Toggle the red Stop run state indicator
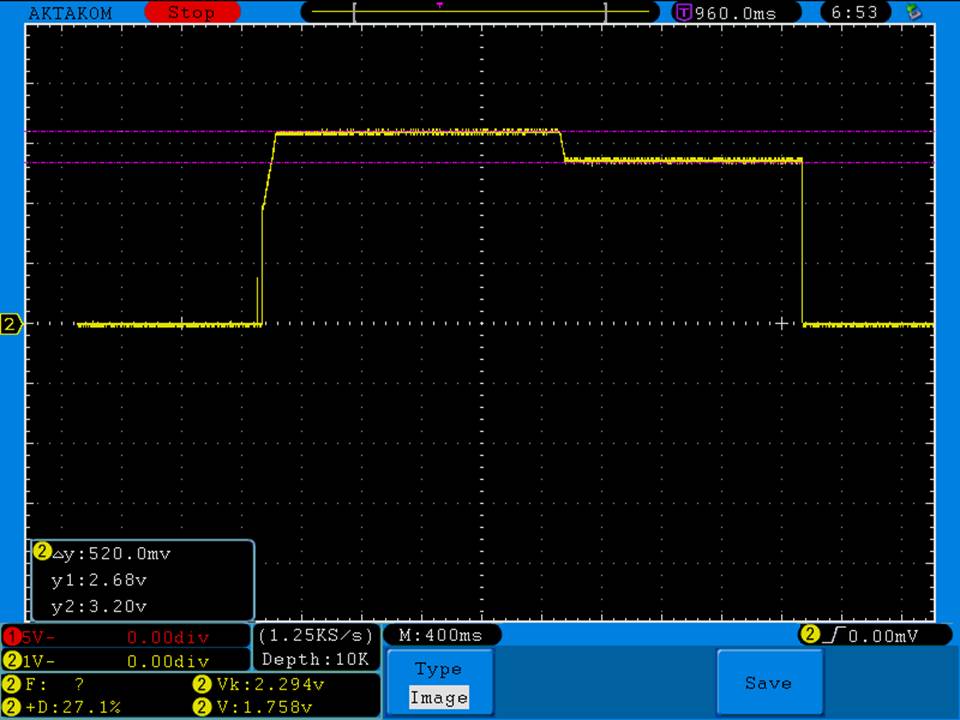This screenshot has height=720, width=960. pos(191,13)
